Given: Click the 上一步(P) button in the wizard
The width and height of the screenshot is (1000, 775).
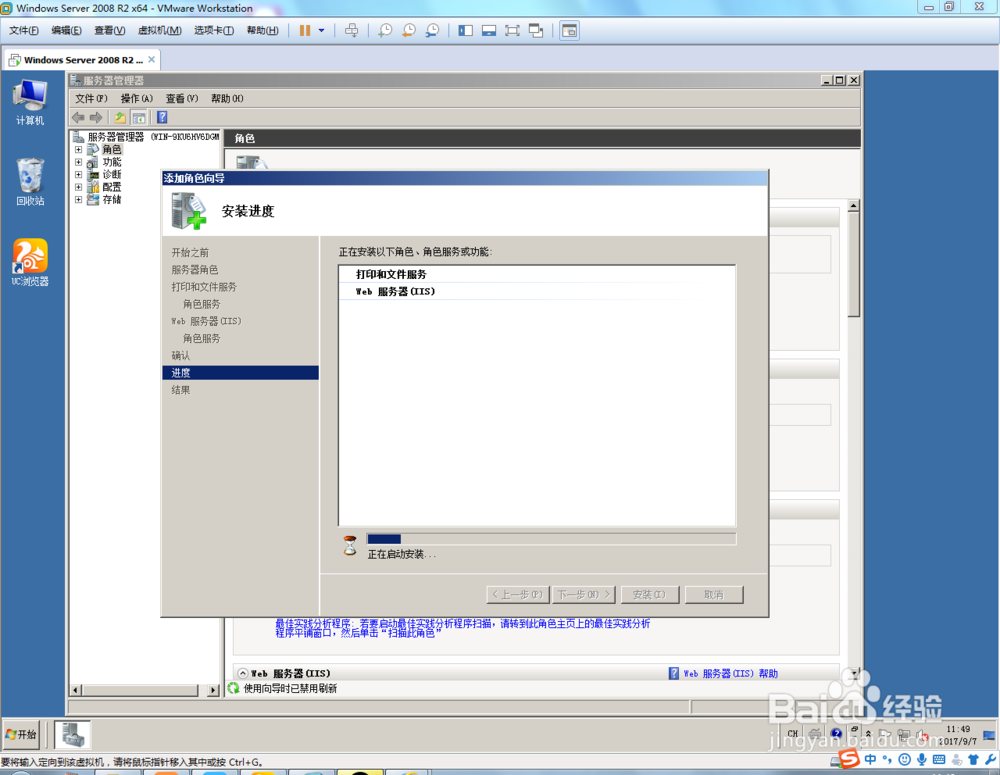Looking at the screenshot, I should click(x=518, y=594).
